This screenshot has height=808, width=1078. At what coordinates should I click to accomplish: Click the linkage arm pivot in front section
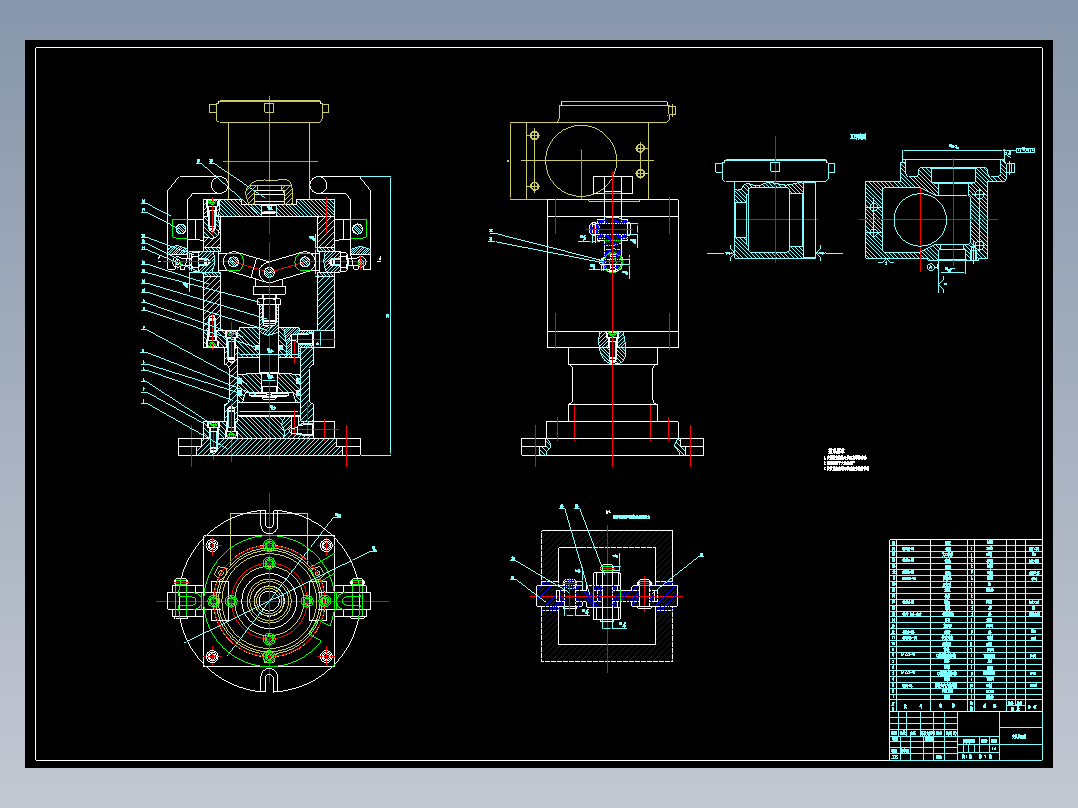point(269,272)
